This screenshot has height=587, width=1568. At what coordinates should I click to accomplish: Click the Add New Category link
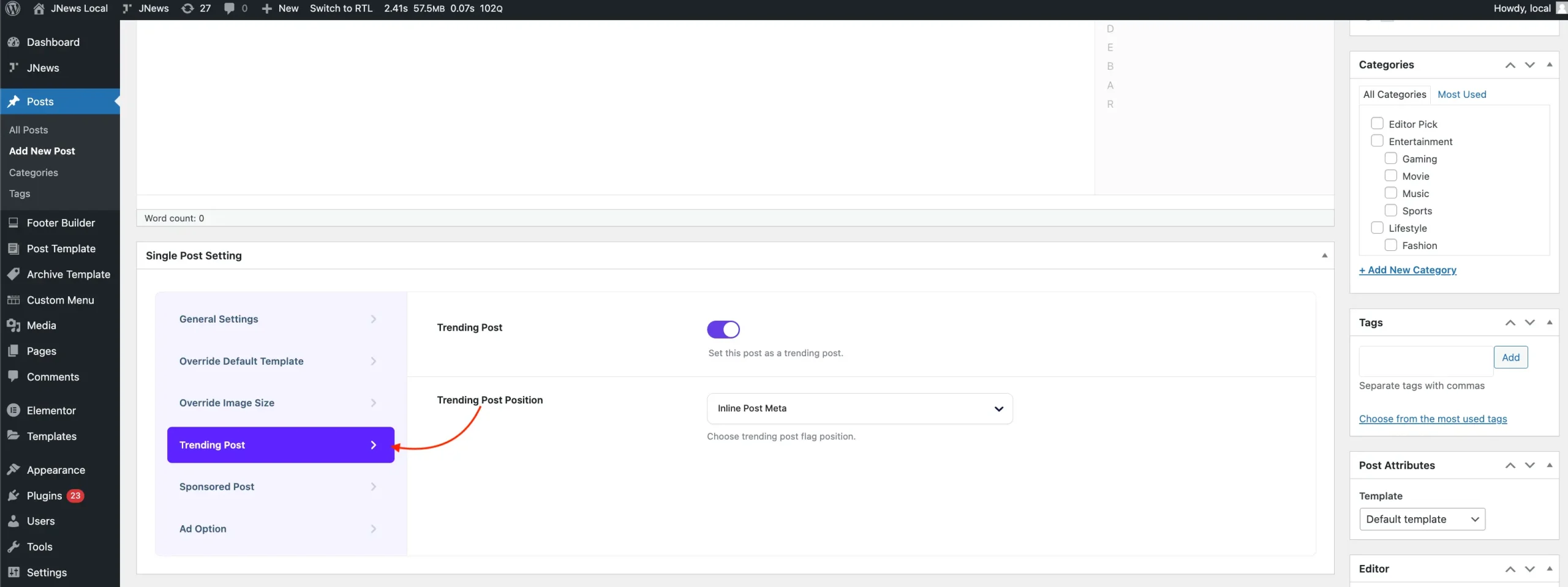1408,270
